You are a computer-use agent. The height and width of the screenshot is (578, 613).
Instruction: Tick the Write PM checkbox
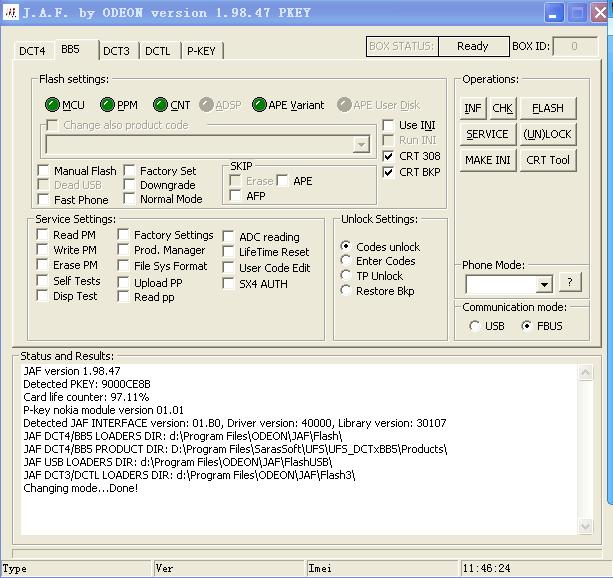point(42,250)
